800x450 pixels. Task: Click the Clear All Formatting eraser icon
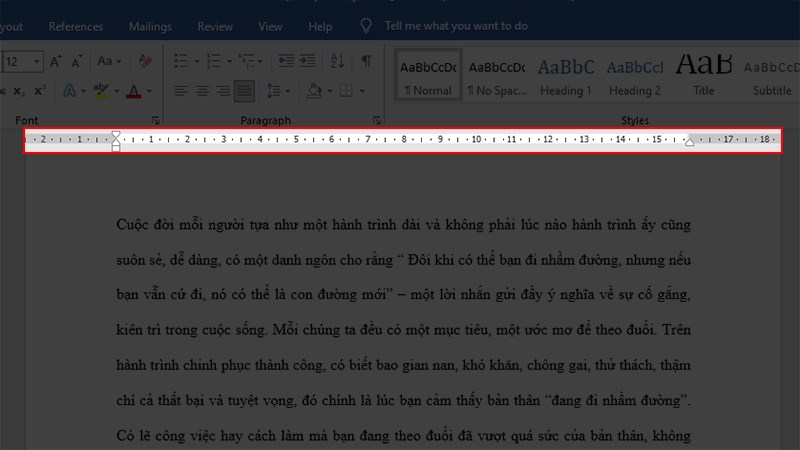[145, 62]
